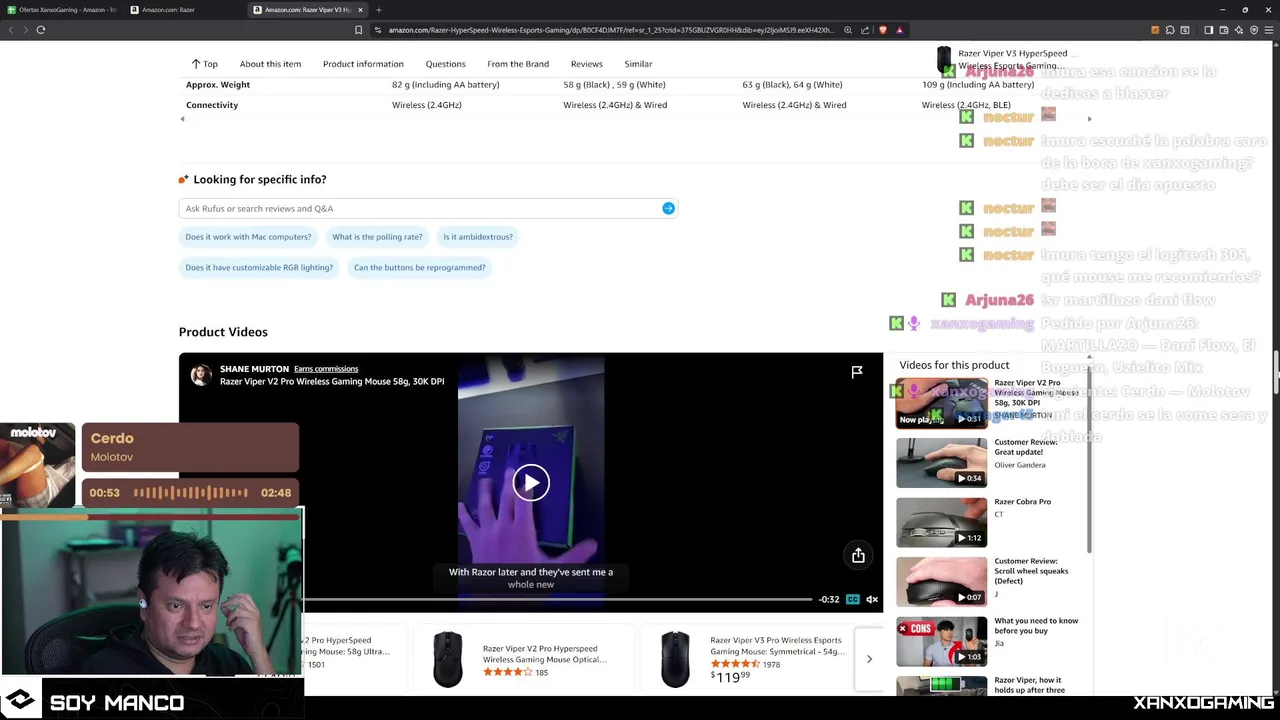Image resolution: width=1280 pixels, height=720 pixels.
Task: Select the Razer Cobra Pro video thumbnail
Action: [x=941, y=522]
